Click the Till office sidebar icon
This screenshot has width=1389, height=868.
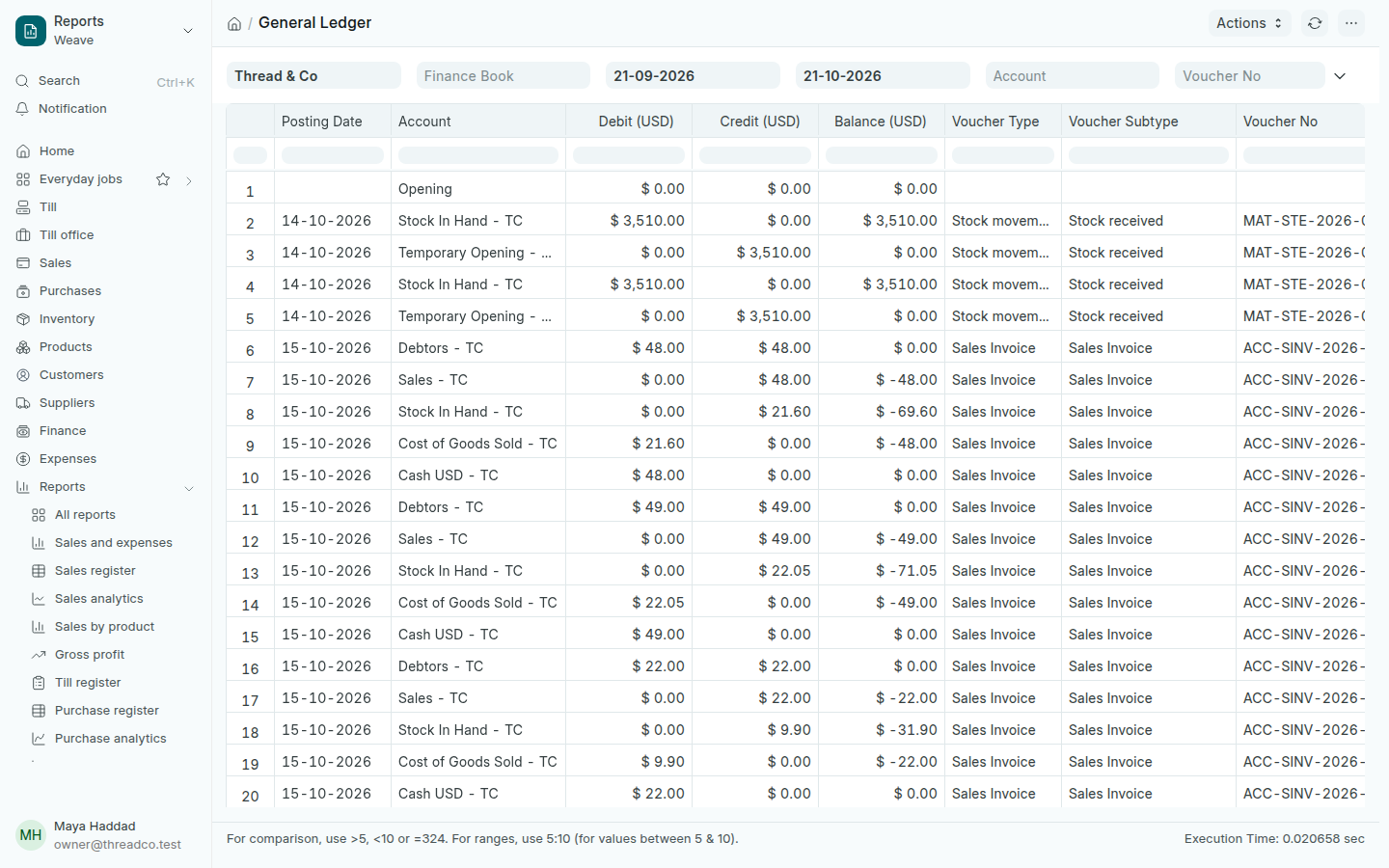(x=23, y=235)
